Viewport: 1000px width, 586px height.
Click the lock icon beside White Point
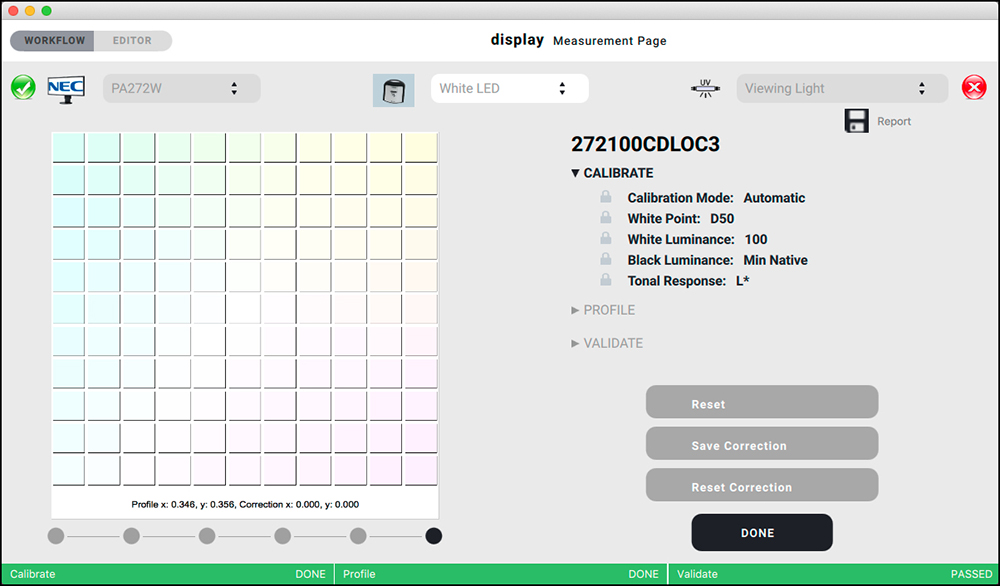point(606,219)
